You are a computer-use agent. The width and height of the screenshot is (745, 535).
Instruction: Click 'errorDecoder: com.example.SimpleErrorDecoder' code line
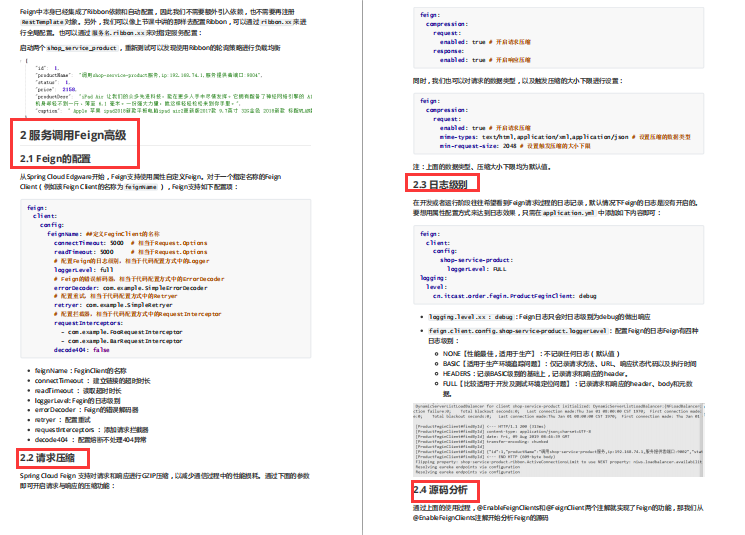[x=131, y=288]
